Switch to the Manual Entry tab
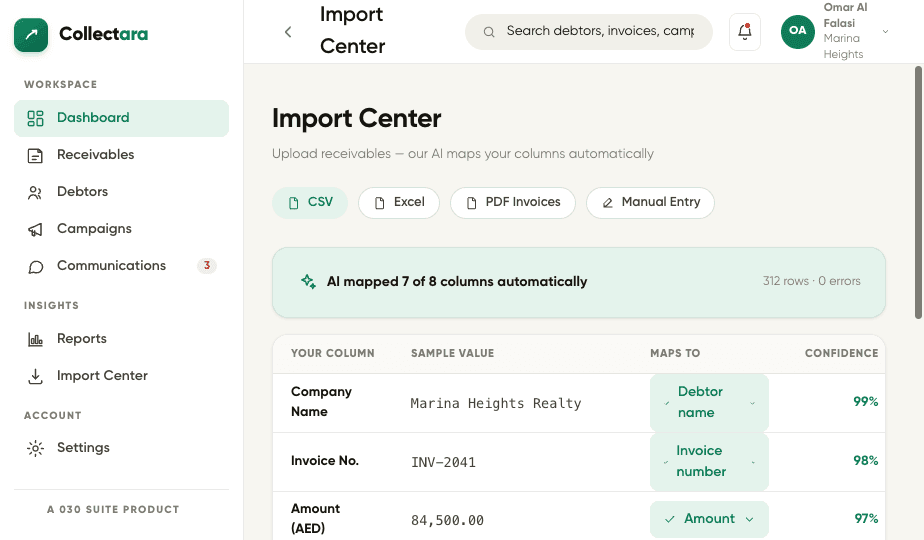 click(x=651, y=202)
